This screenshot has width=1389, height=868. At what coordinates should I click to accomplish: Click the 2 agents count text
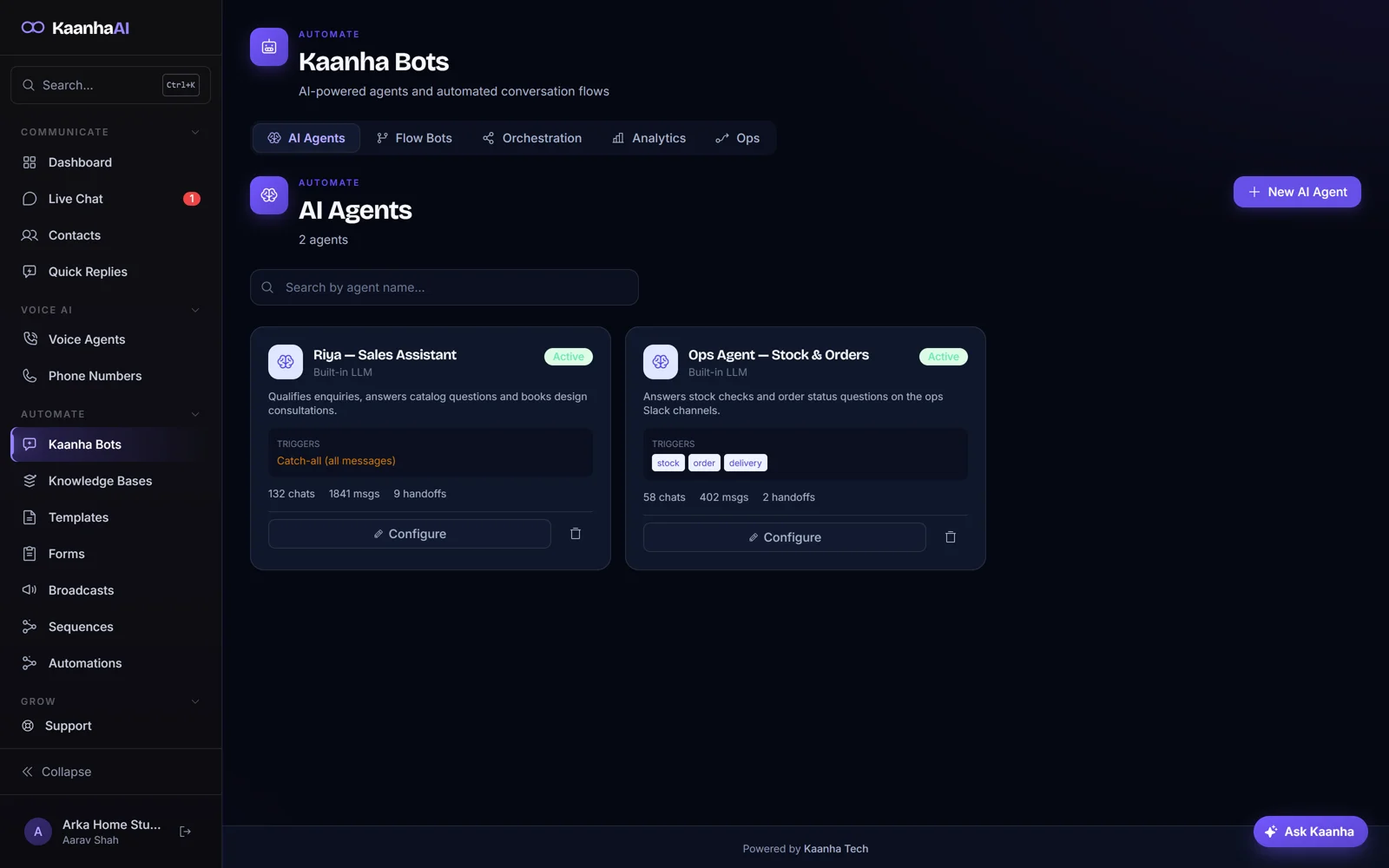click(x=323, y=240)
